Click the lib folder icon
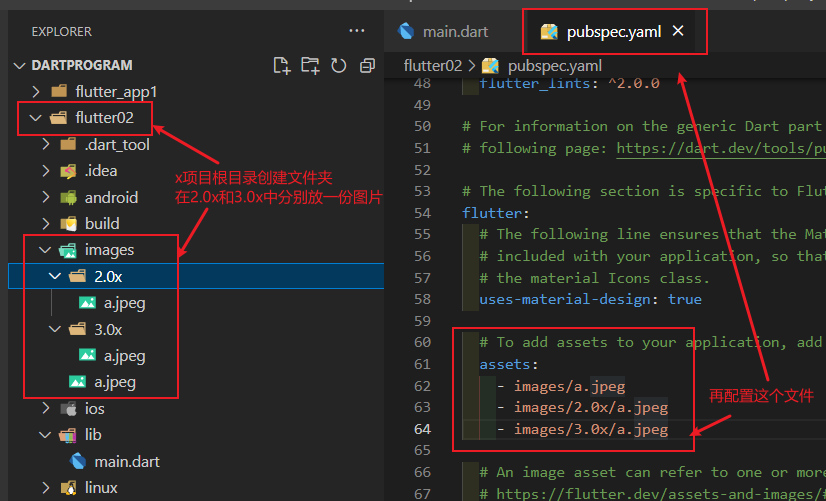Image resolution: width=826 pixels, height=501 pixels. 68,435
